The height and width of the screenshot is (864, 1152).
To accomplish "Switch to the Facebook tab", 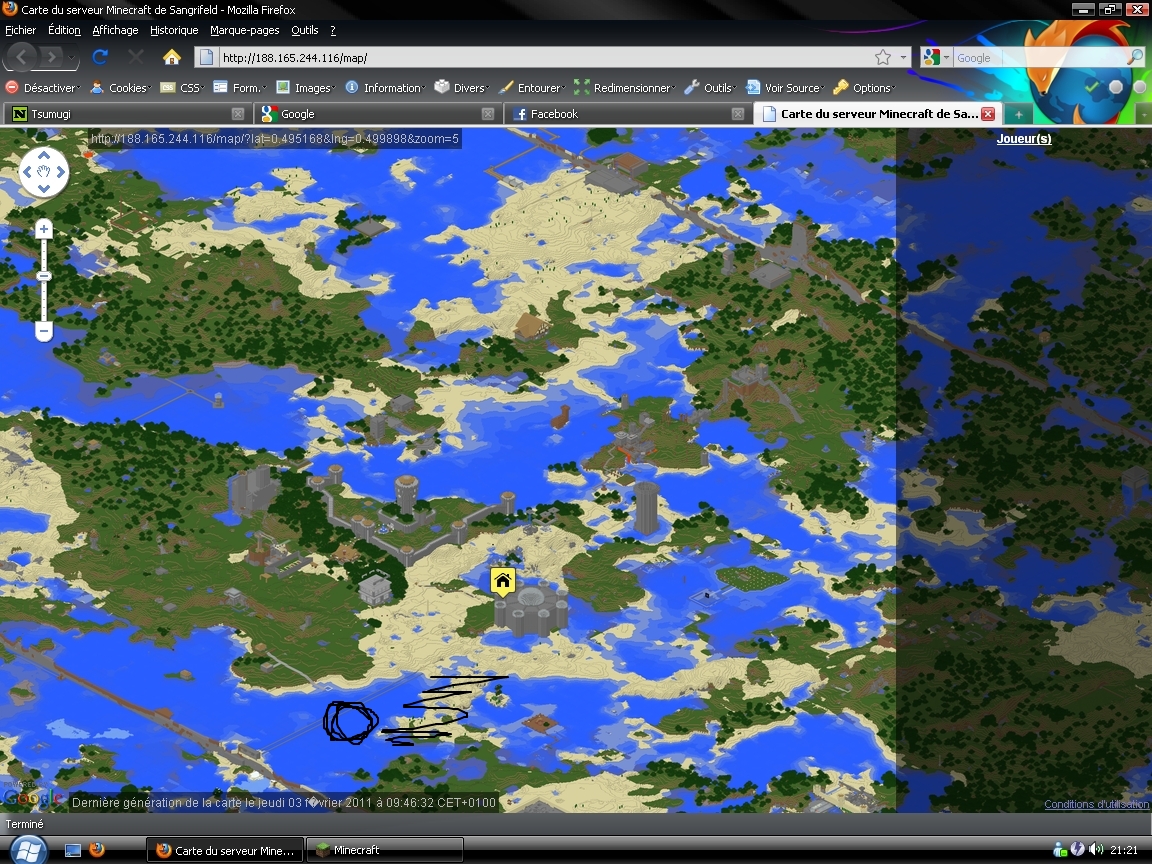I will point(627,114).
